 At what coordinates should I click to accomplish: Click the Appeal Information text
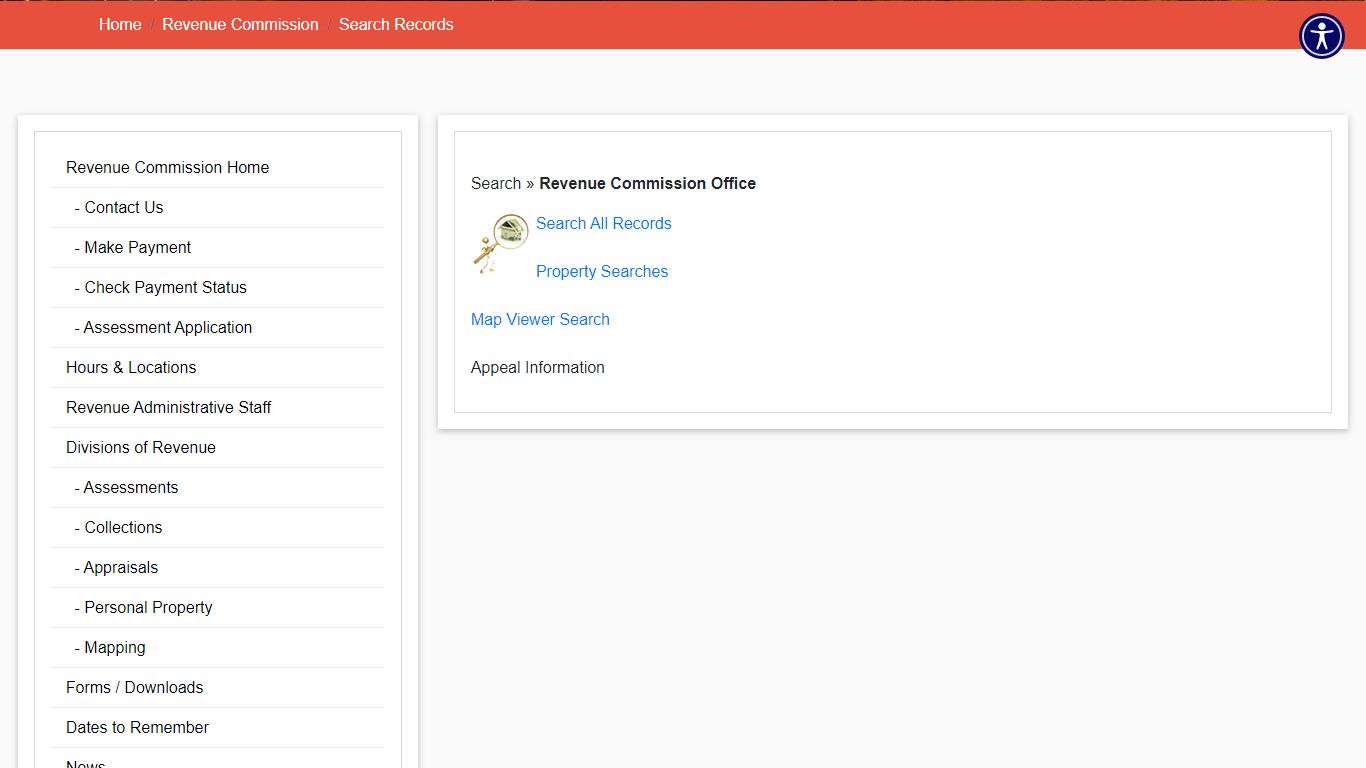click(538, 367)
